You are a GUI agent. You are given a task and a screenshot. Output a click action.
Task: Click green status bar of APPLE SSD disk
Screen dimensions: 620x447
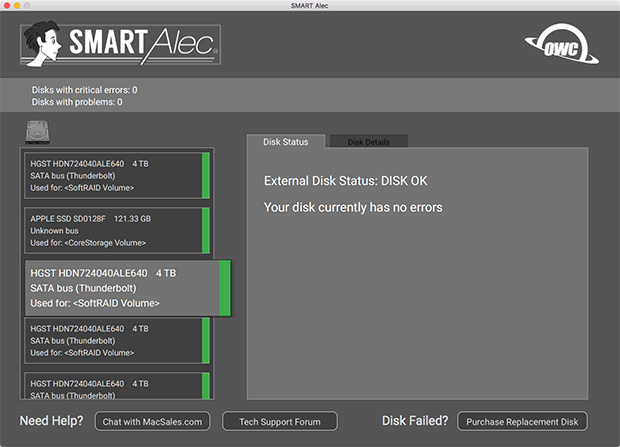pos(206,231)
